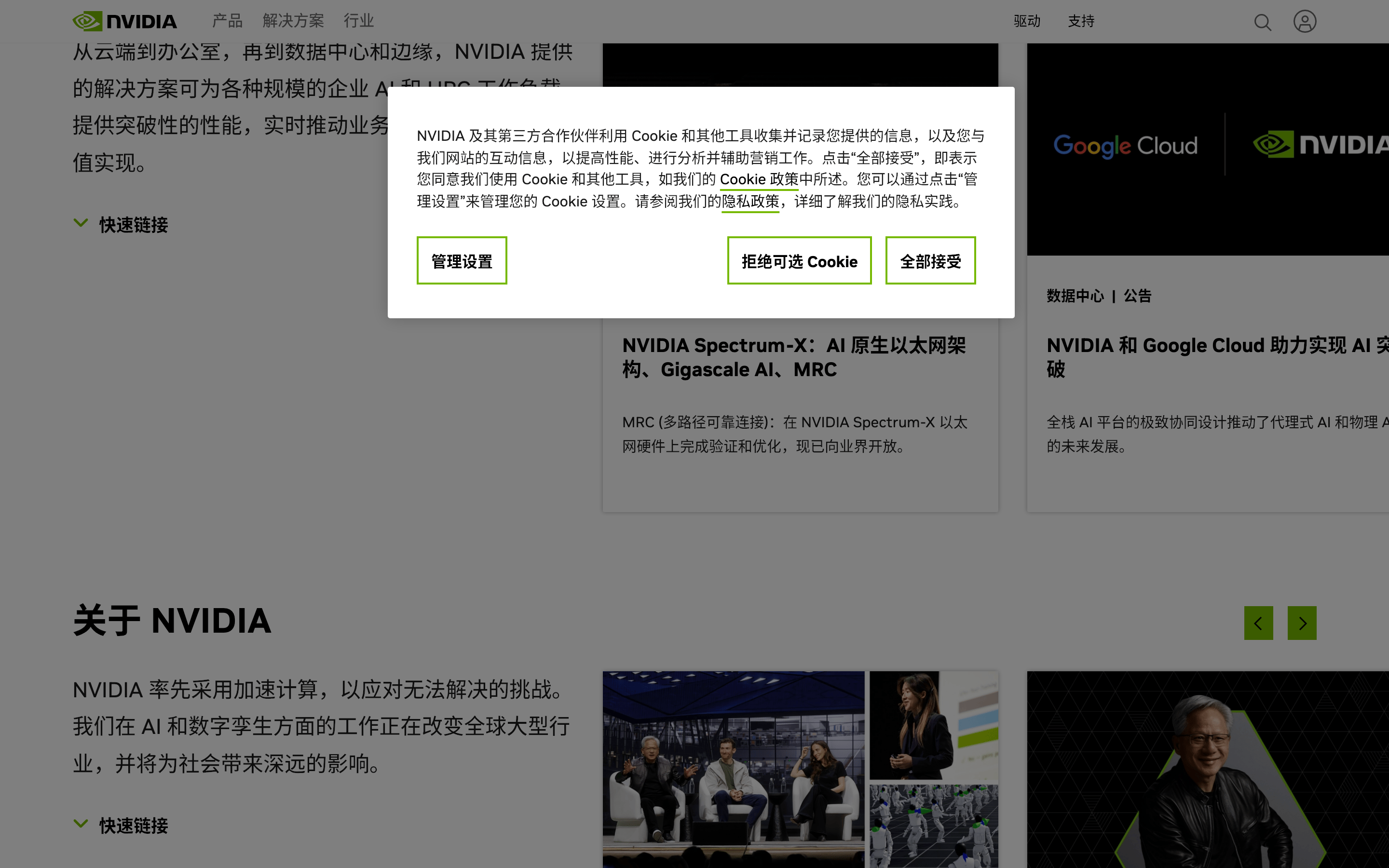
Task: Advance to next carousel slide arrow
Action: (x=1302, y=623)
